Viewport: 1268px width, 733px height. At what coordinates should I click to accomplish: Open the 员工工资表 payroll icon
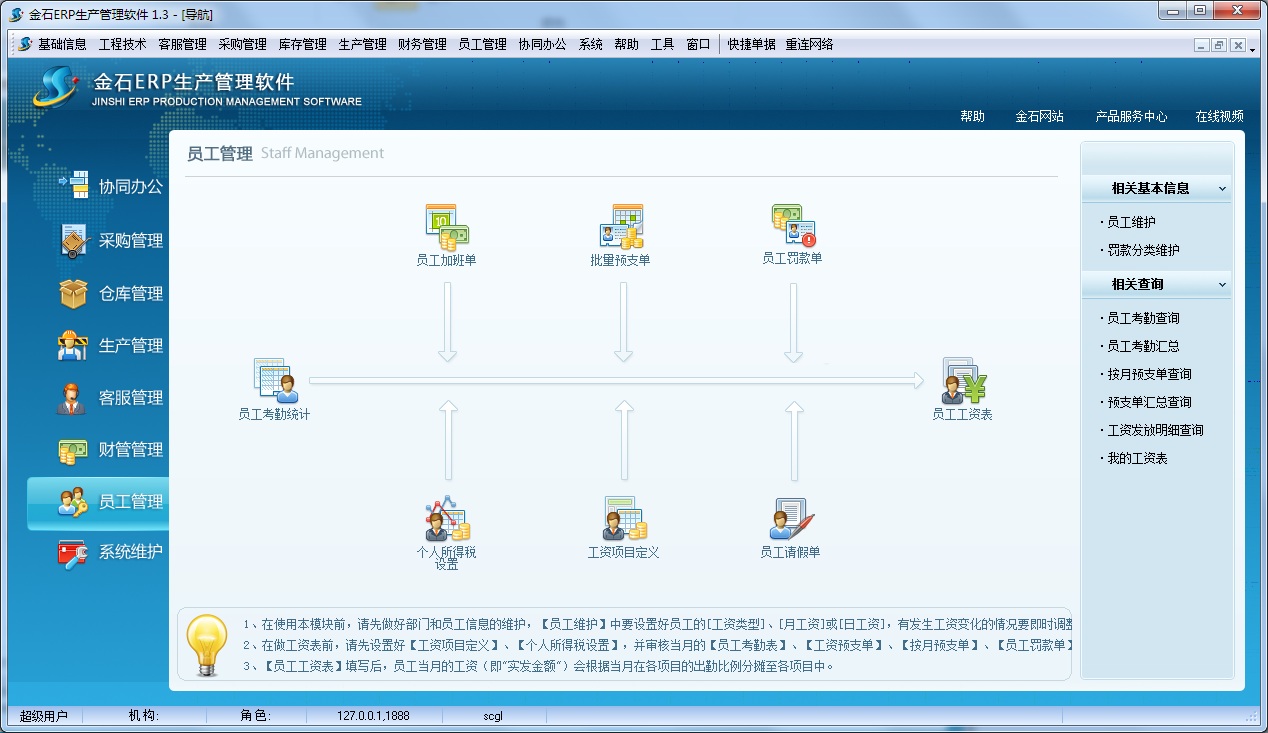963,381
